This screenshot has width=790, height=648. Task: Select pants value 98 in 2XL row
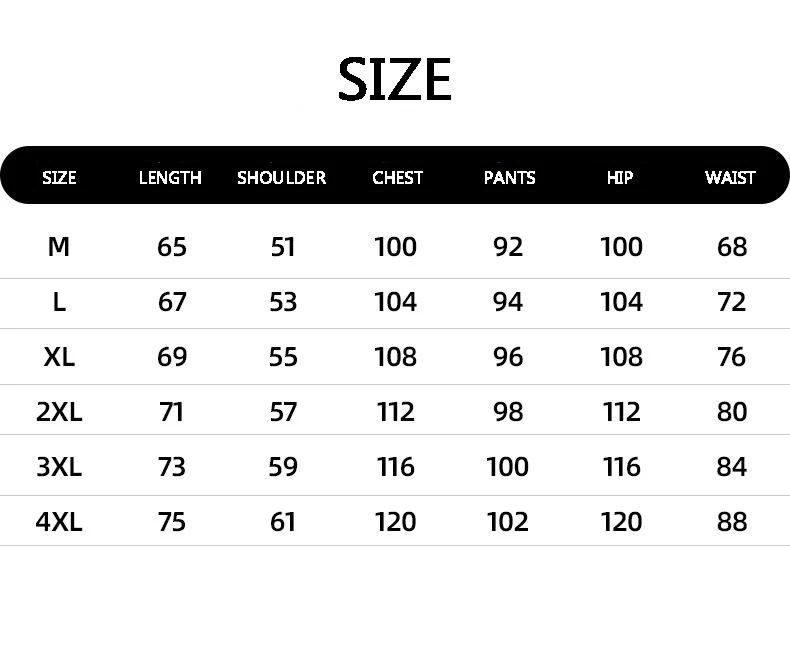pos(508,411)
